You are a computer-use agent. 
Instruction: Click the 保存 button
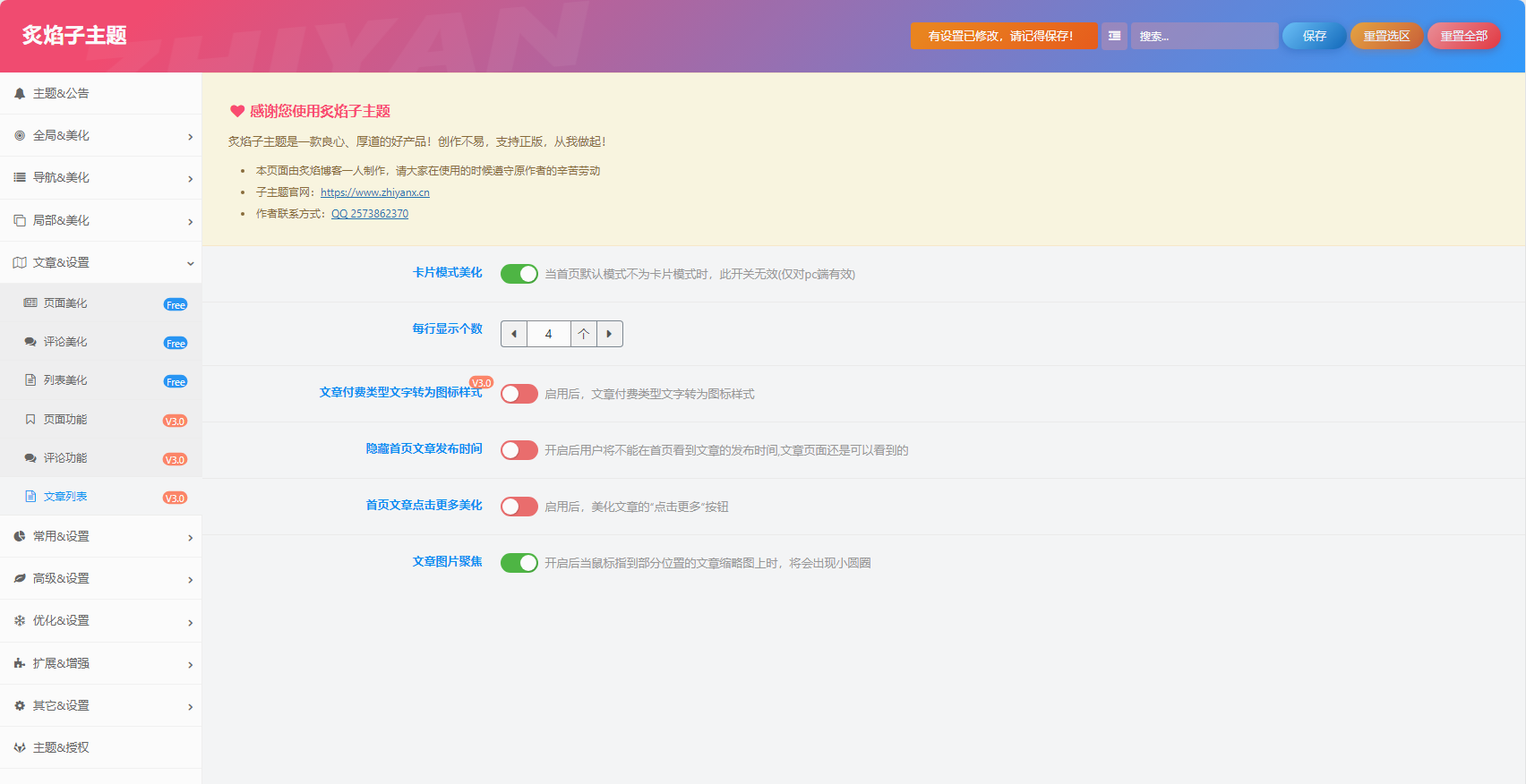click(x=1314, y=36)
